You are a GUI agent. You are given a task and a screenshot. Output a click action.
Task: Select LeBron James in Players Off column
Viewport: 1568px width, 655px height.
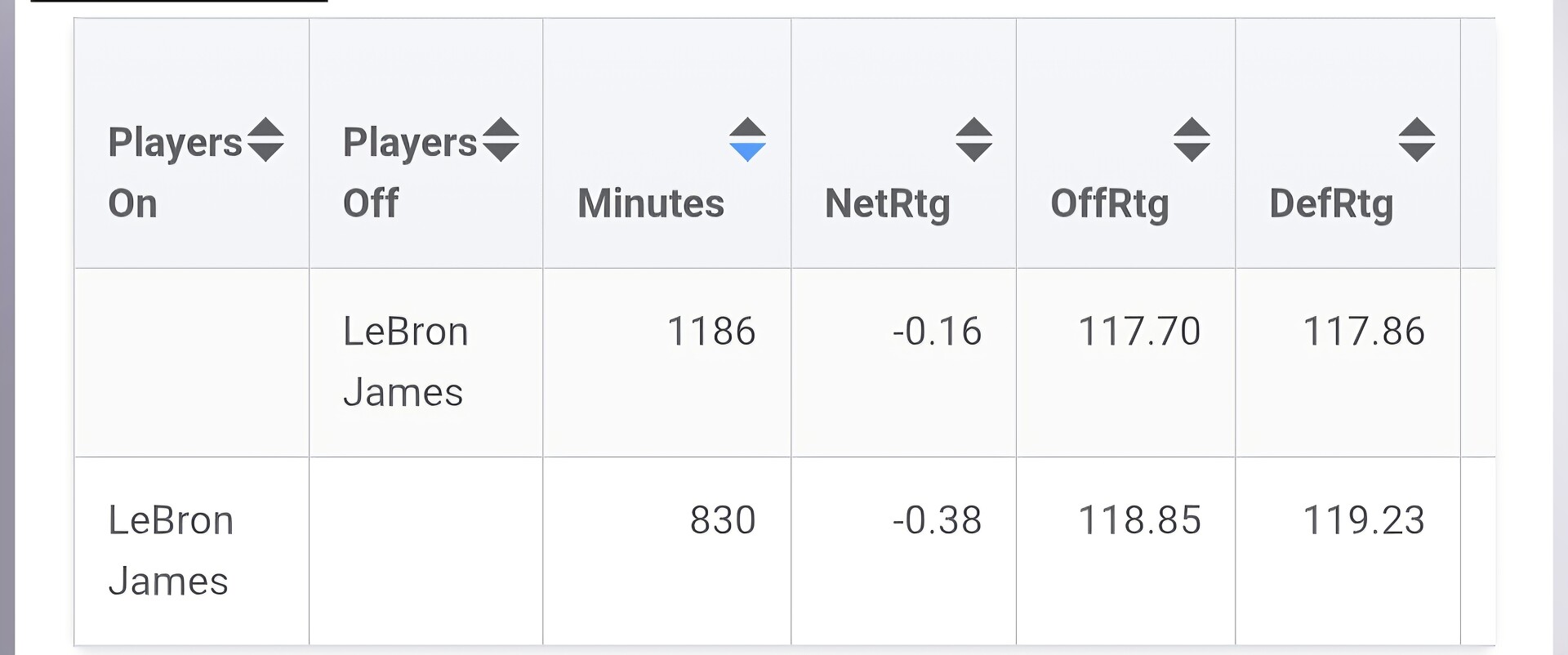coord(405,362)
